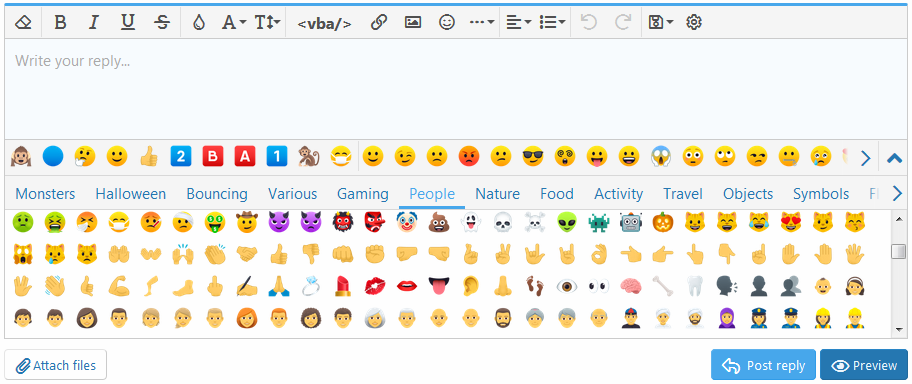Apply strikethrough formatting
Viewport: 912px width, 384px height.
[x=162, y=23]
